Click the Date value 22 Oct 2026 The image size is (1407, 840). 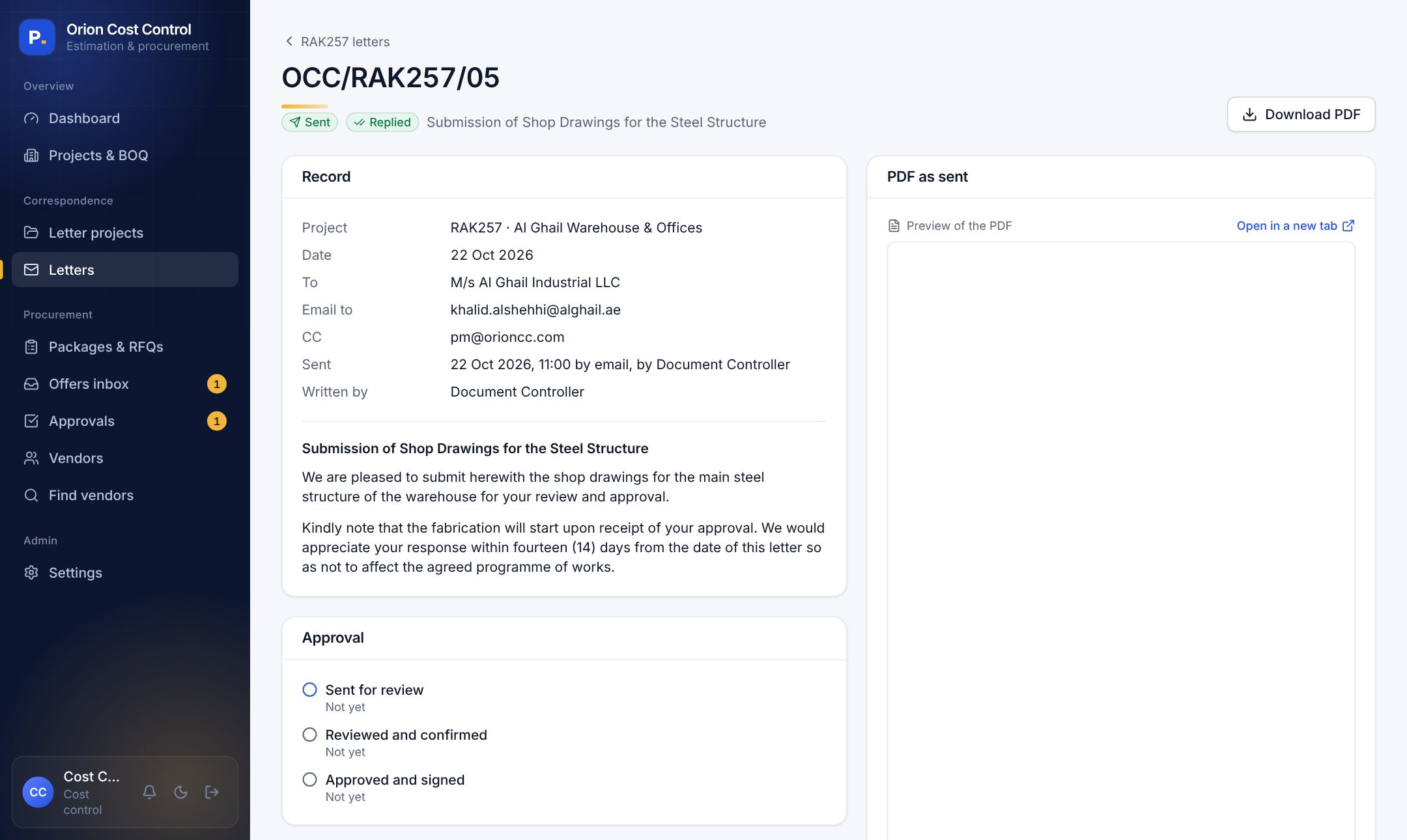[x=492, y=255]
